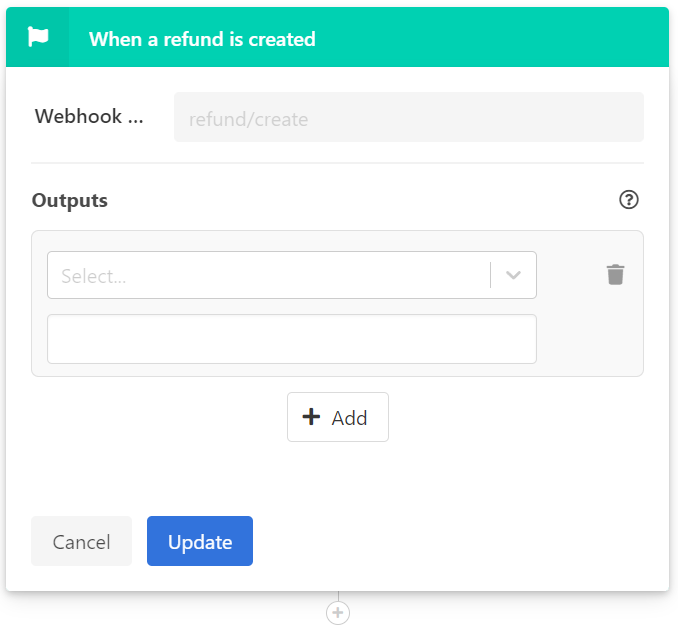This screenshot has height=627, width=678.
Task: Click the Select... placeholder text
Action: [93, 276]
